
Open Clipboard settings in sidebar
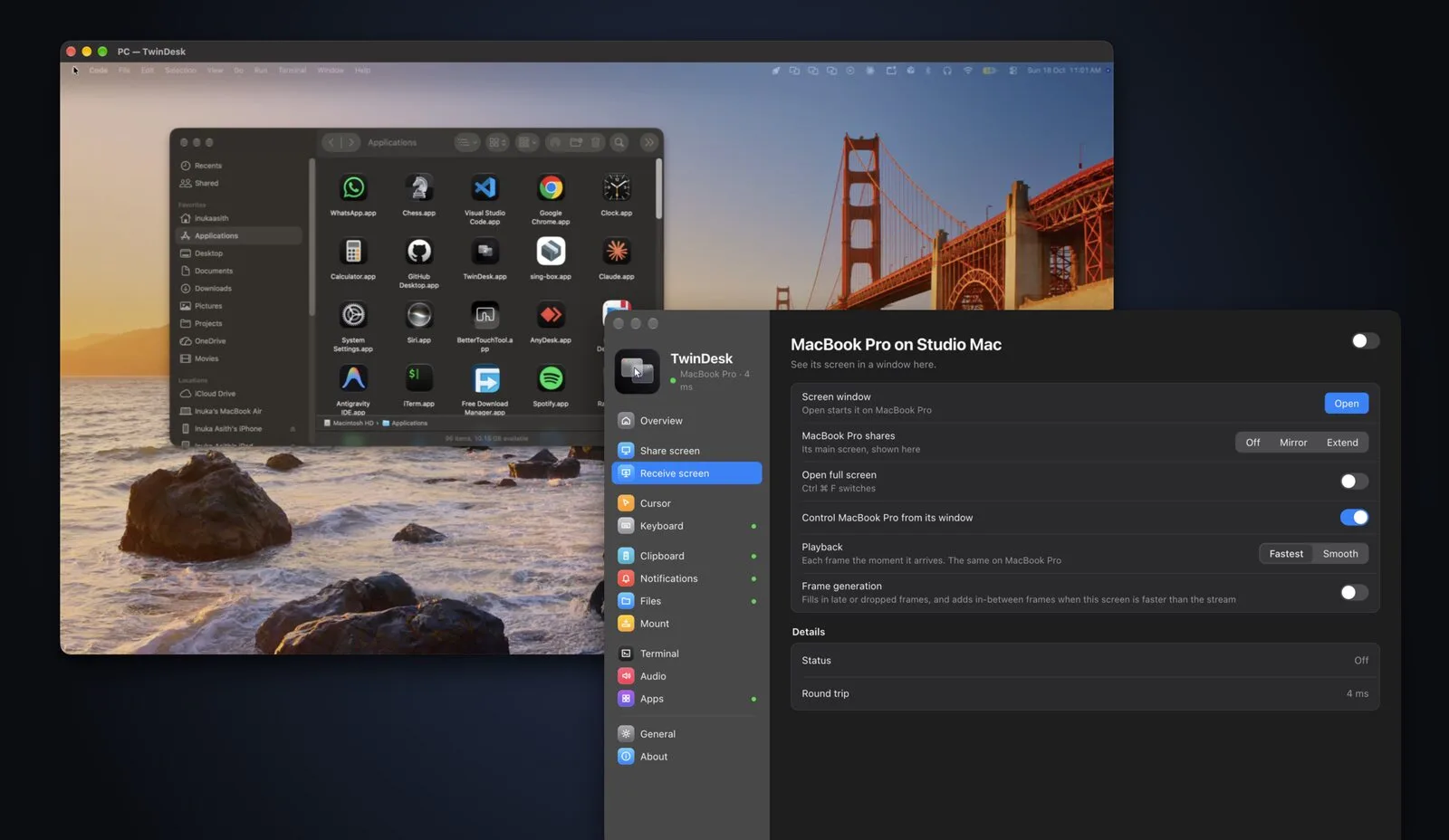[x=686, y=556]
